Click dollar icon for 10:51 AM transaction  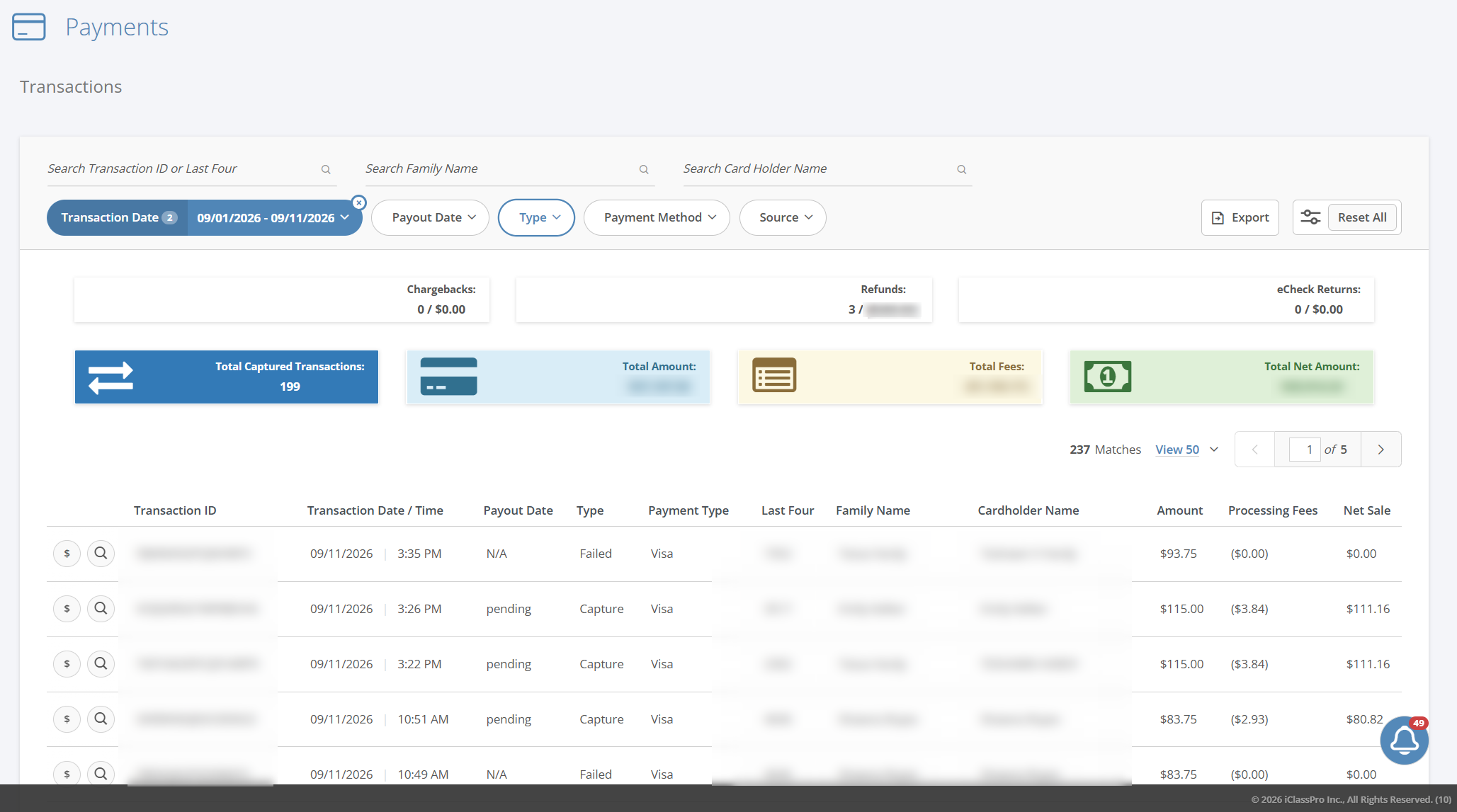(67, 719)
